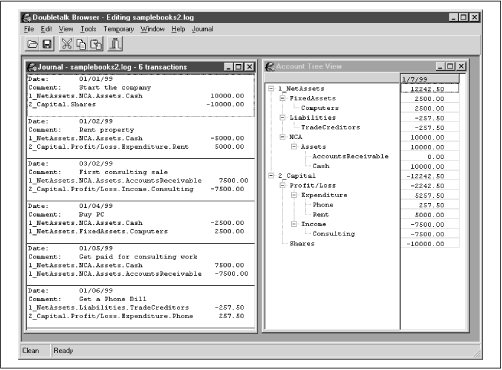Viewport: 502px width, 370px height.
Task: Click the Cut scissors toolbar icon
Action: coord(66,44)
